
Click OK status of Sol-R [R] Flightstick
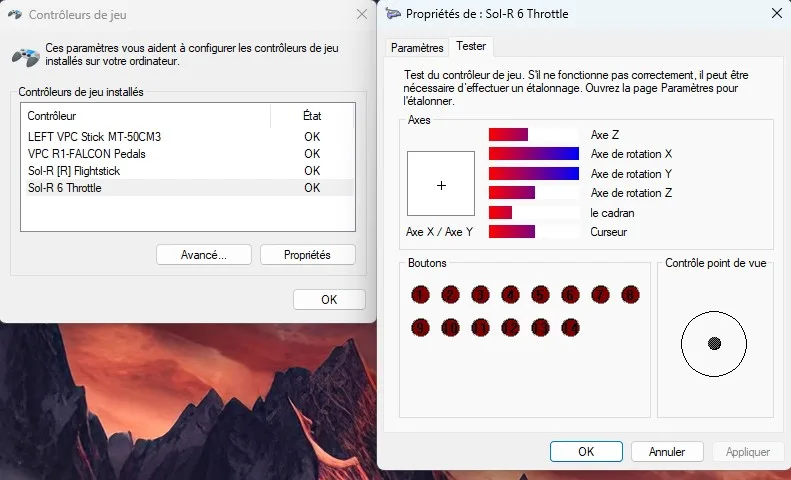pyautogui.click(x=312, y=171)
